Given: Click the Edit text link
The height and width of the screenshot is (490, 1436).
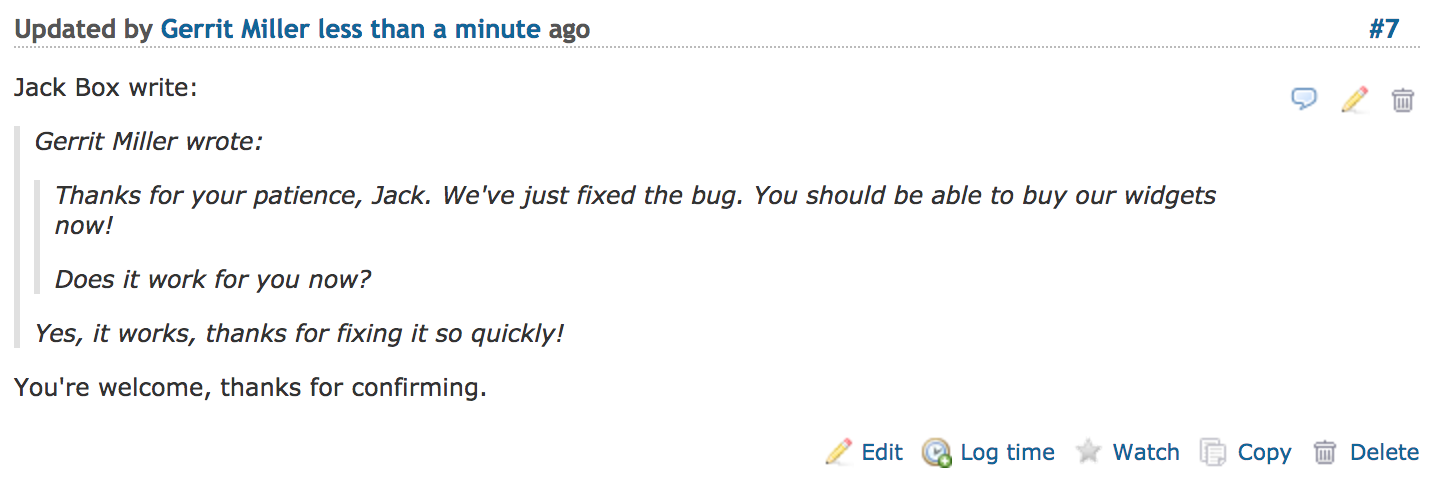Looking at the screenshot, I should click(882, 453).
